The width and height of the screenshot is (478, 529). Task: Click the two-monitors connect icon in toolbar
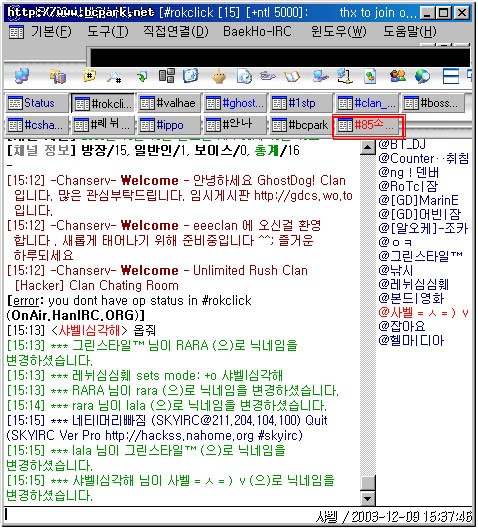click(22, 76)
